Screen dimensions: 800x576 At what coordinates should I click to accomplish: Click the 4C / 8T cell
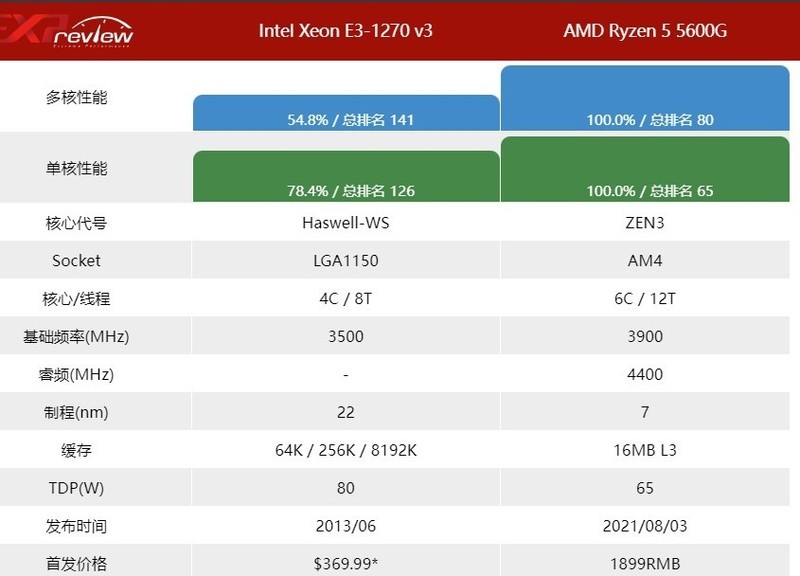click(x=345, y=298)
